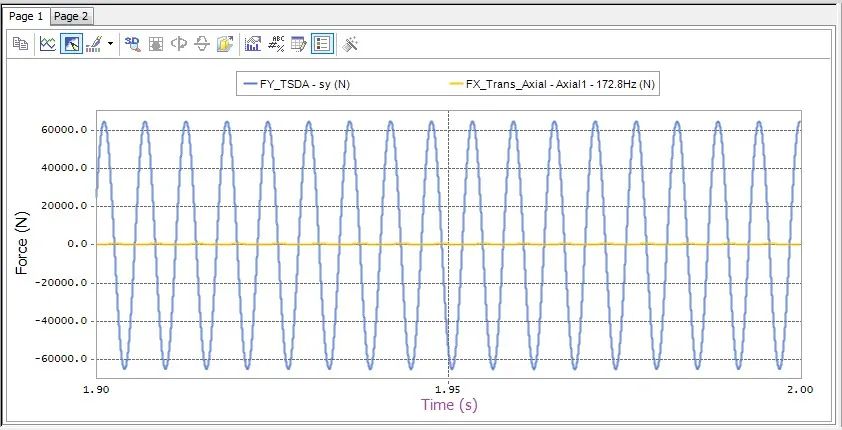
Task: Click the -40000.0 Y-axis label
Action: (60, 321)
